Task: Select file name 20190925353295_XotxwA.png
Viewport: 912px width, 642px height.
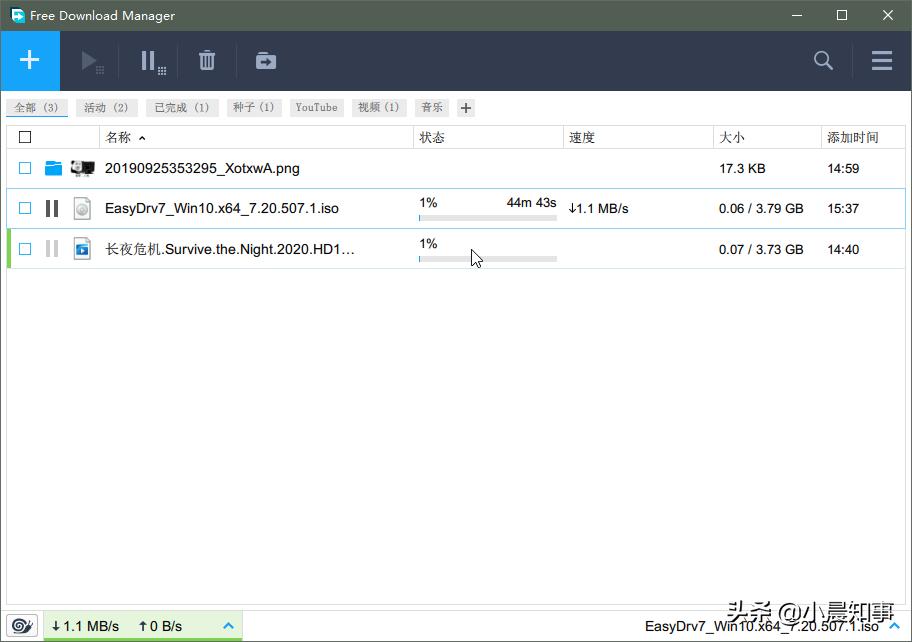Action: click(202, 169)
